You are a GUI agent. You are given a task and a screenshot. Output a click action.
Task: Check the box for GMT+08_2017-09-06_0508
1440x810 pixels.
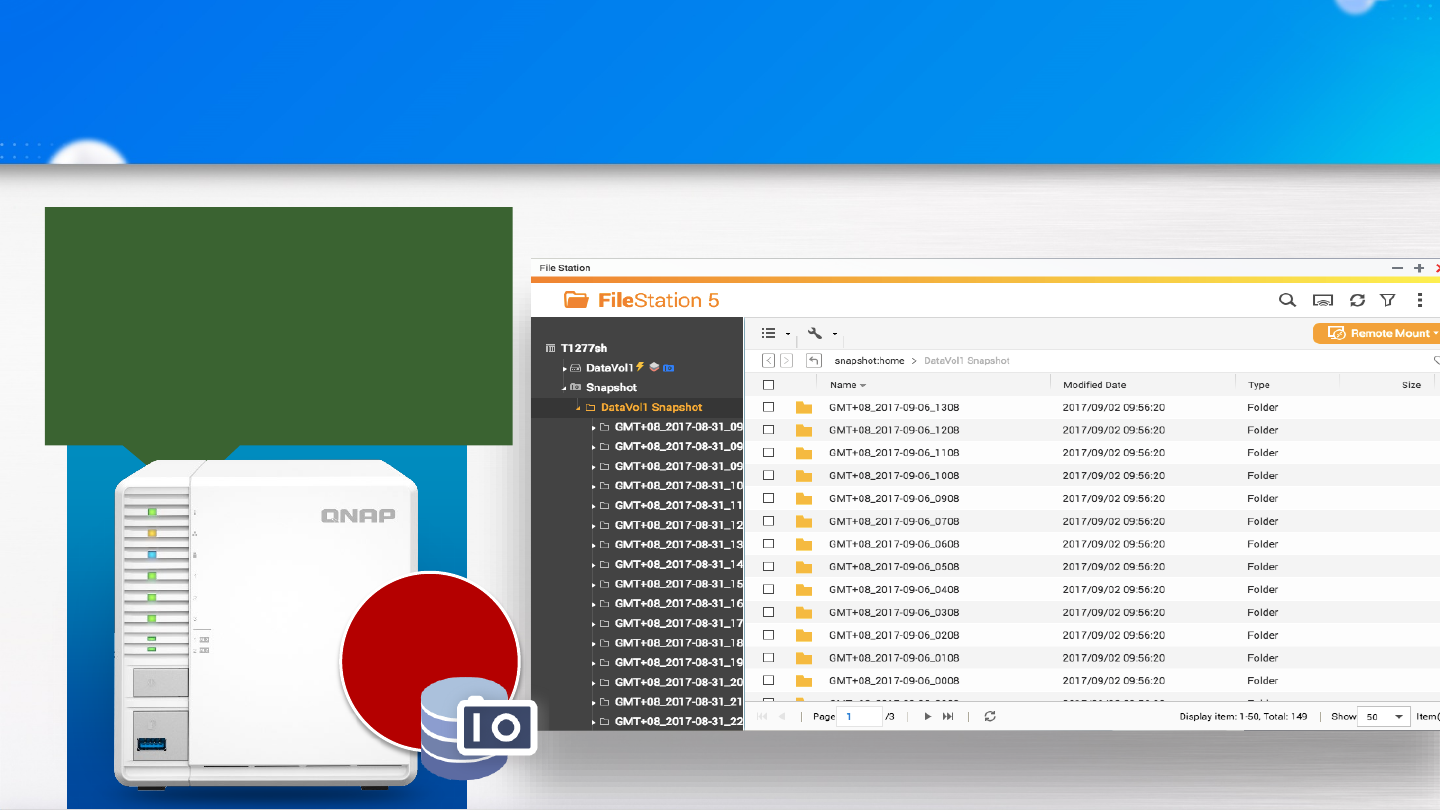(769, 567)
